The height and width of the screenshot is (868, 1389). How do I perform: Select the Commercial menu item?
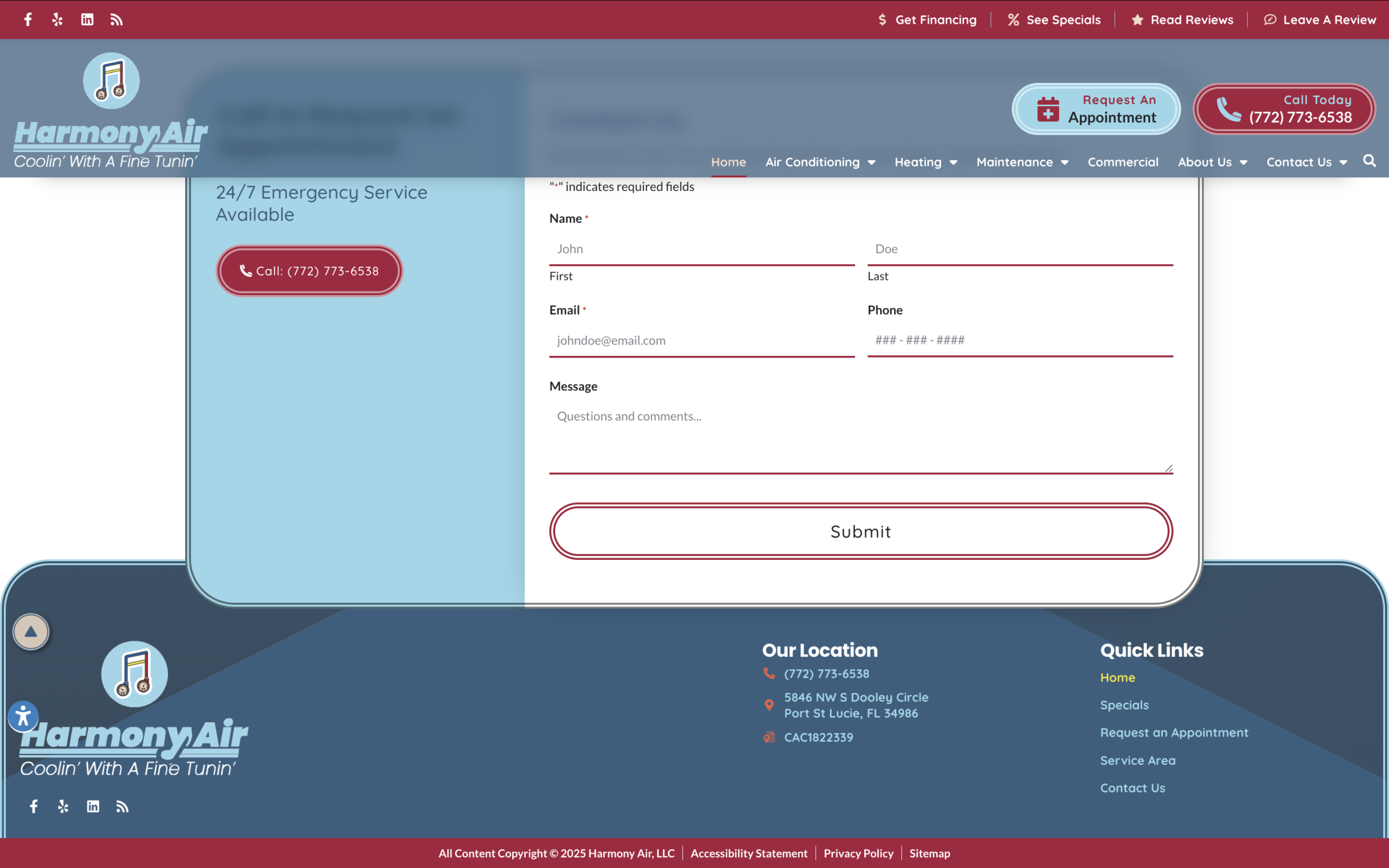click(1123, 162)
